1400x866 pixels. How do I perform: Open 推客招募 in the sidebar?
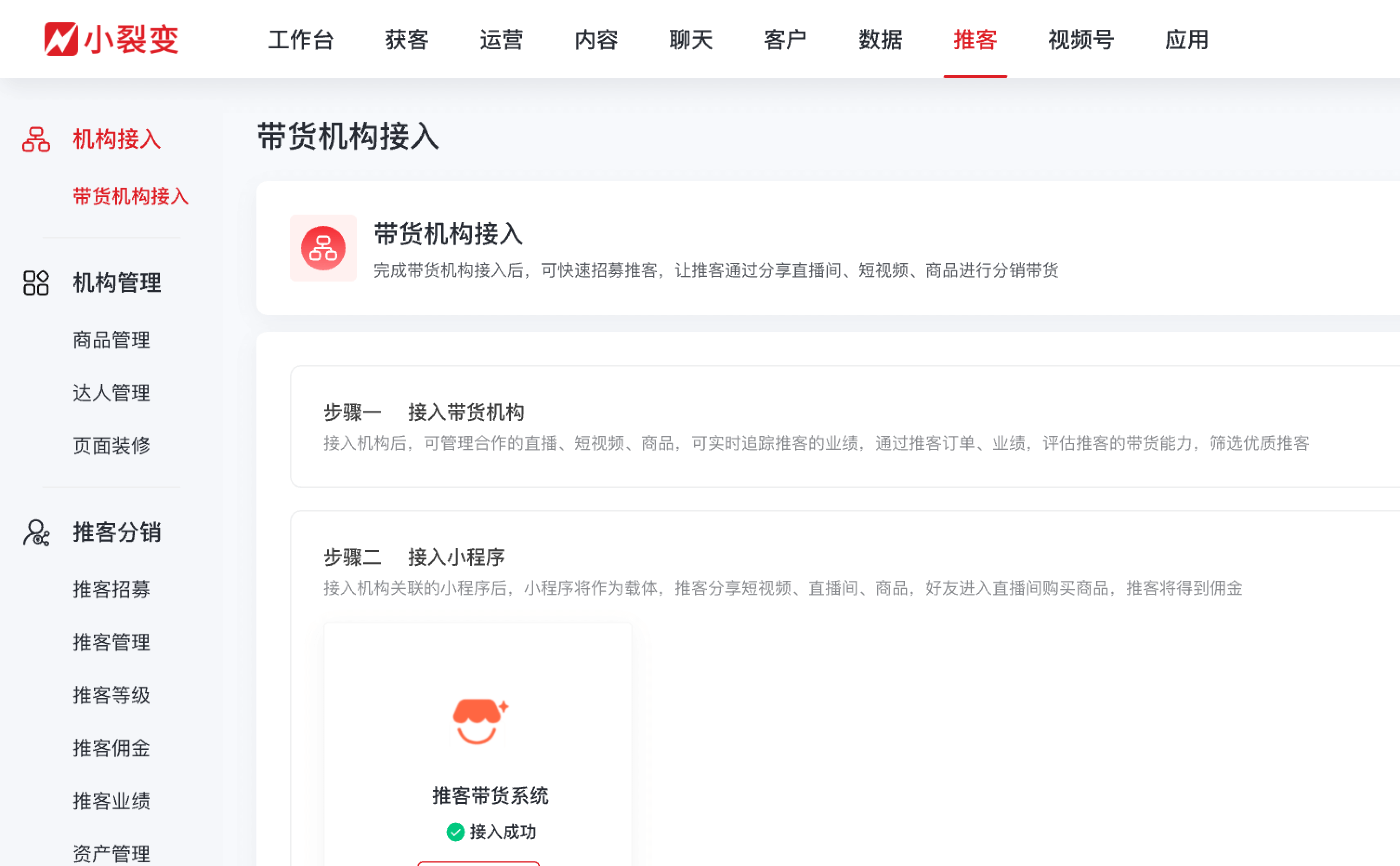[x=111, y=589]
